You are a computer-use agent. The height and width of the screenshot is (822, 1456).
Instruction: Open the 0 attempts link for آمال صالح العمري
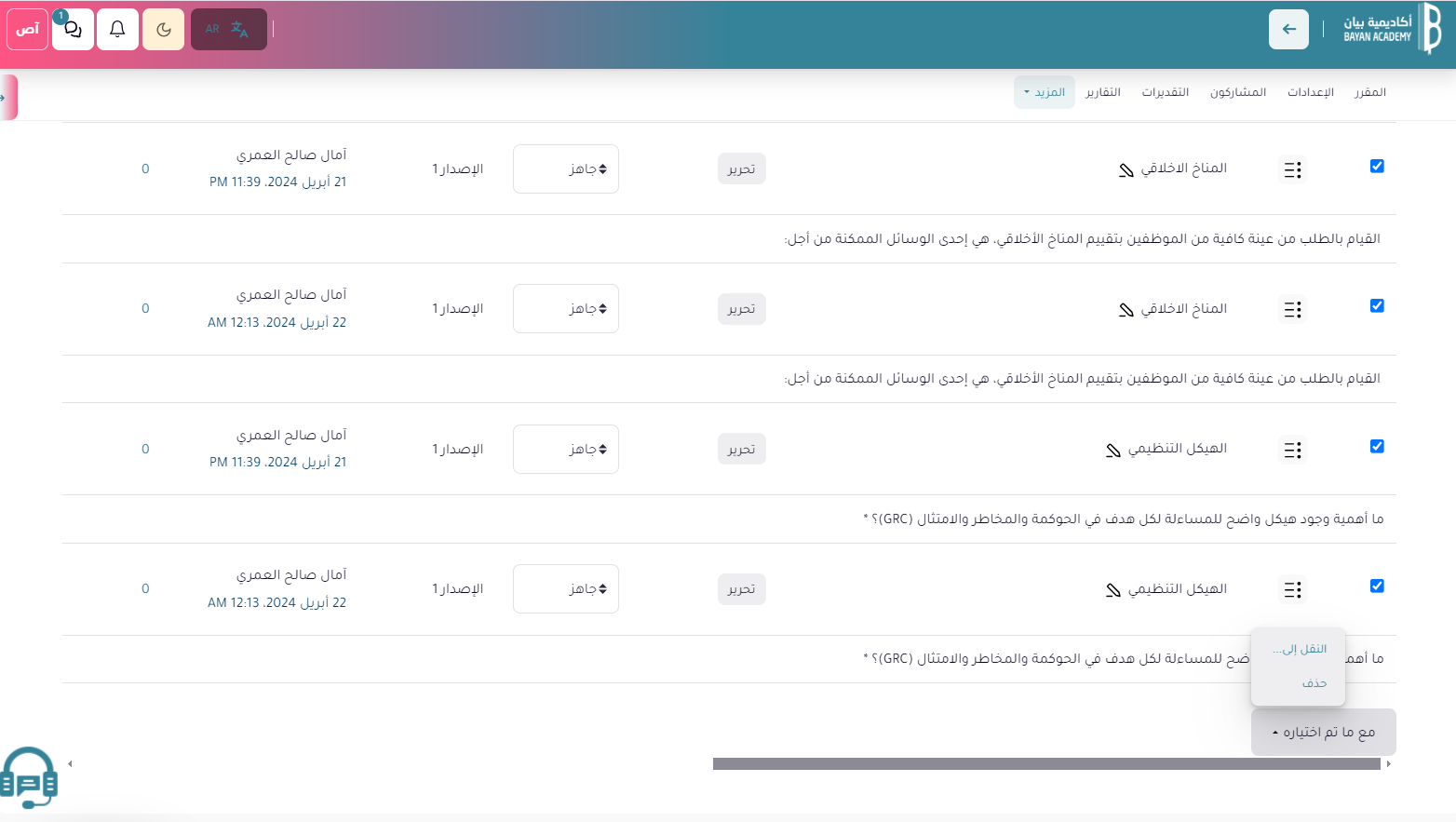[145, 168]
